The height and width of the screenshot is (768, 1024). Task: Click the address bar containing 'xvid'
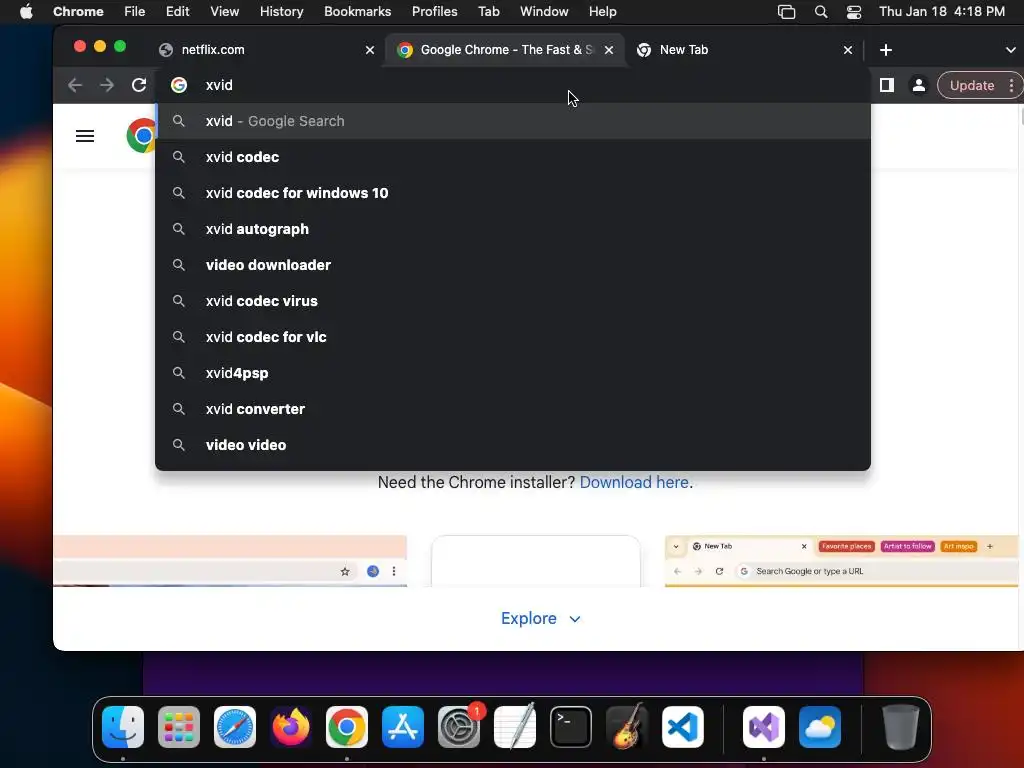513,86
